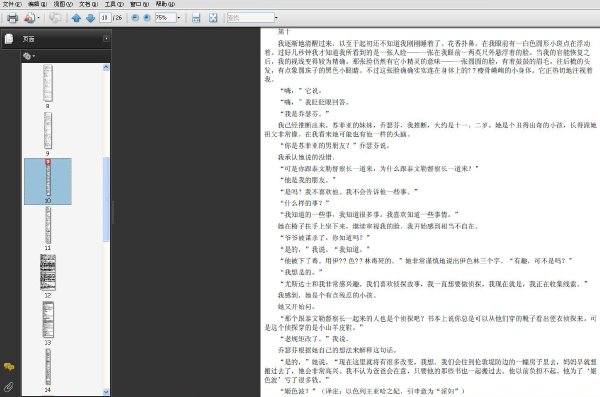Click the thumbnail scrollbar down arrow
This screenshot has width=600, height=397.
pos(106,392)
